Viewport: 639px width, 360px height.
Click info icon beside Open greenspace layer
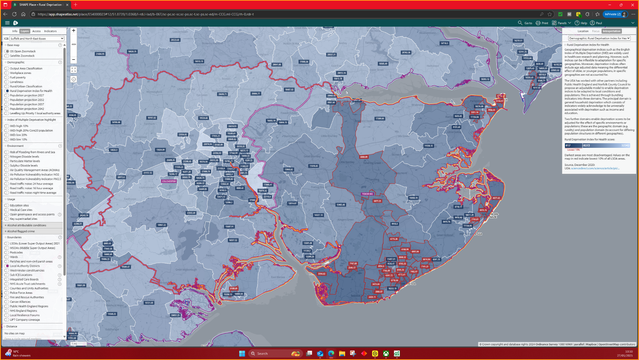coord(60,214)
